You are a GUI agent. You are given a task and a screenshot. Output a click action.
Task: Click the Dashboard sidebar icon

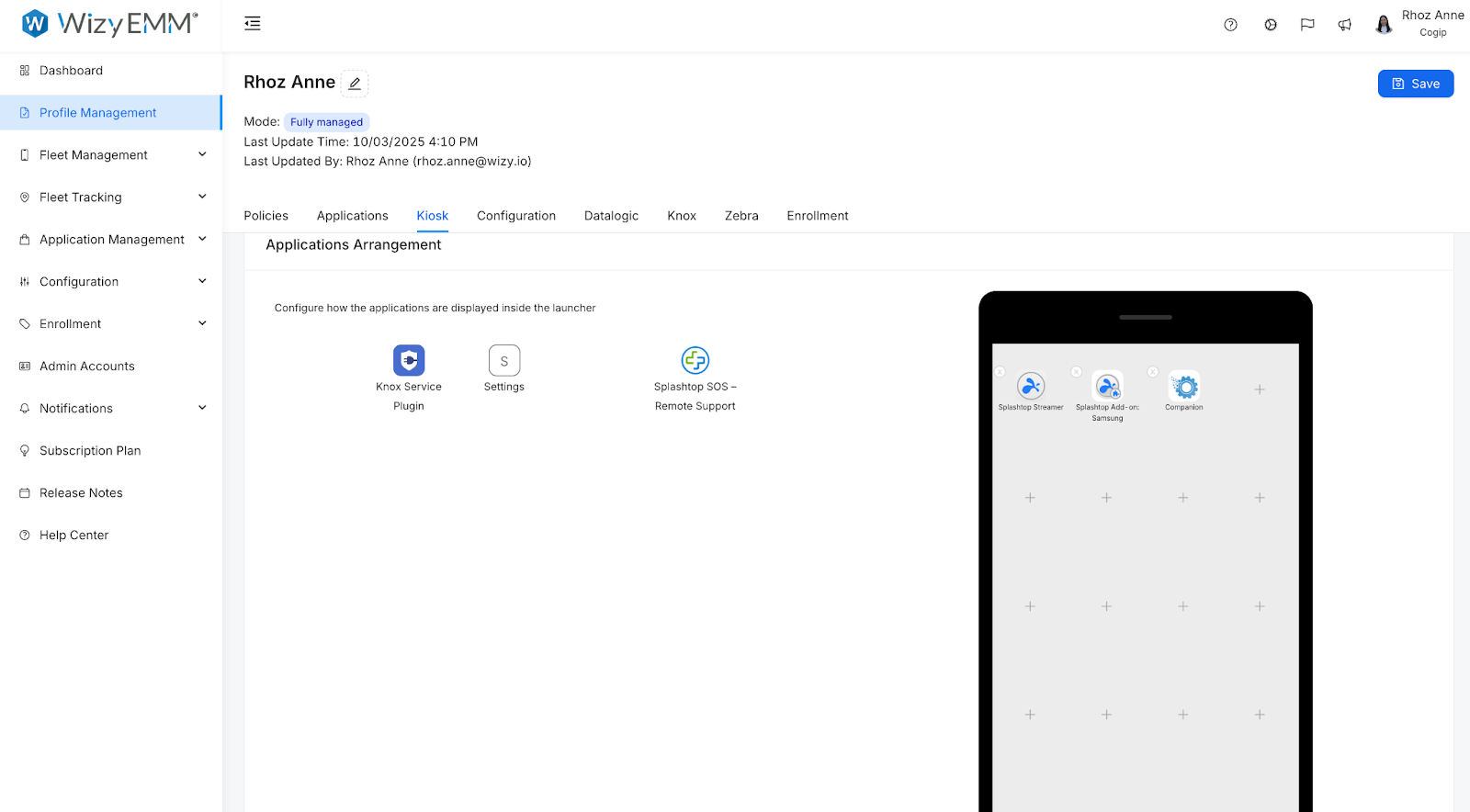pos(25,71)
